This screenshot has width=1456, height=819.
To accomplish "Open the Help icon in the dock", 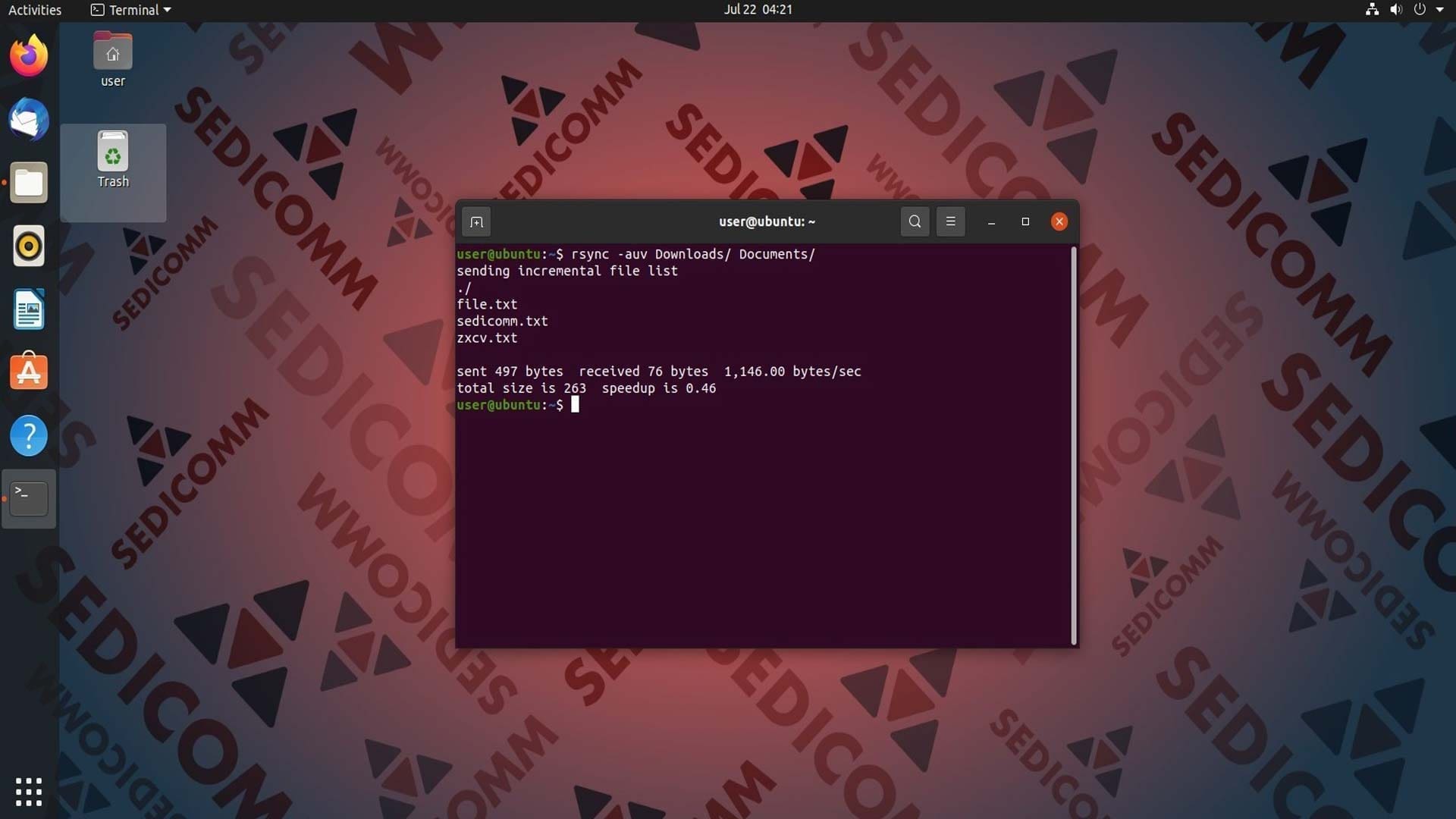I will pos(29,435).
